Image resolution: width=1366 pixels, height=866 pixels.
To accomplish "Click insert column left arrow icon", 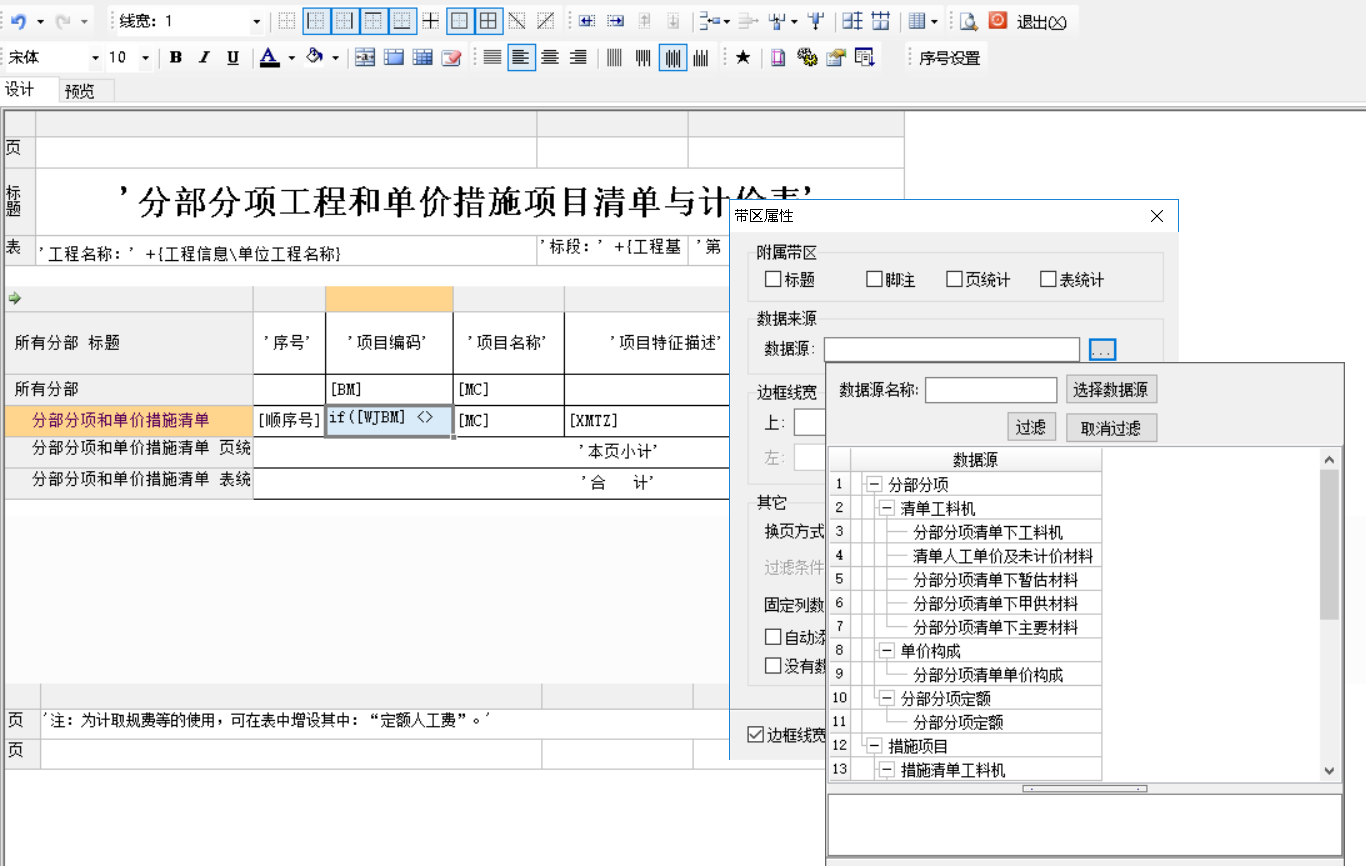I will click(587, 20).
